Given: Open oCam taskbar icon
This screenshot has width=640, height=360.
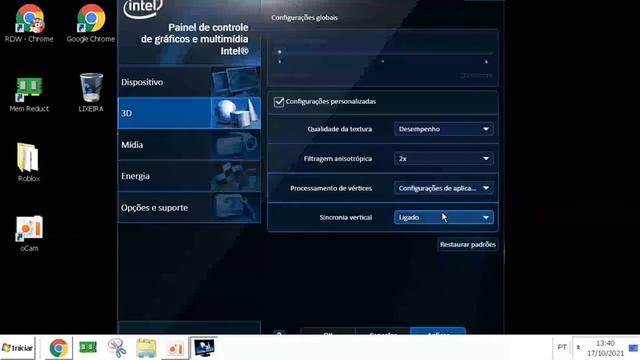Looking at the screenshot, I should pos(176,348).
